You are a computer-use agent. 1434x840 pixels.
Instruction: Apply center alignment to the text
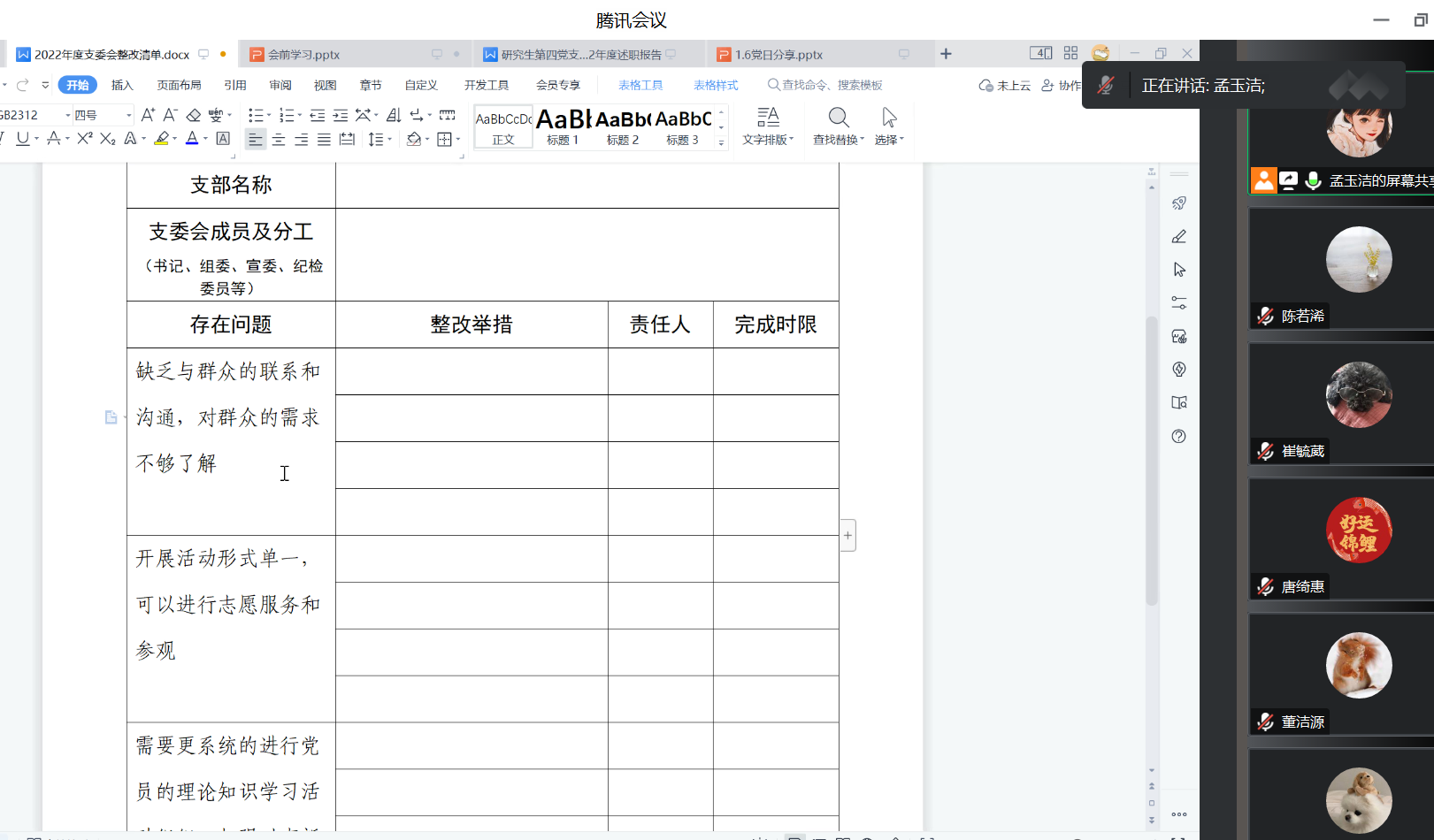(x=279, y=139)
